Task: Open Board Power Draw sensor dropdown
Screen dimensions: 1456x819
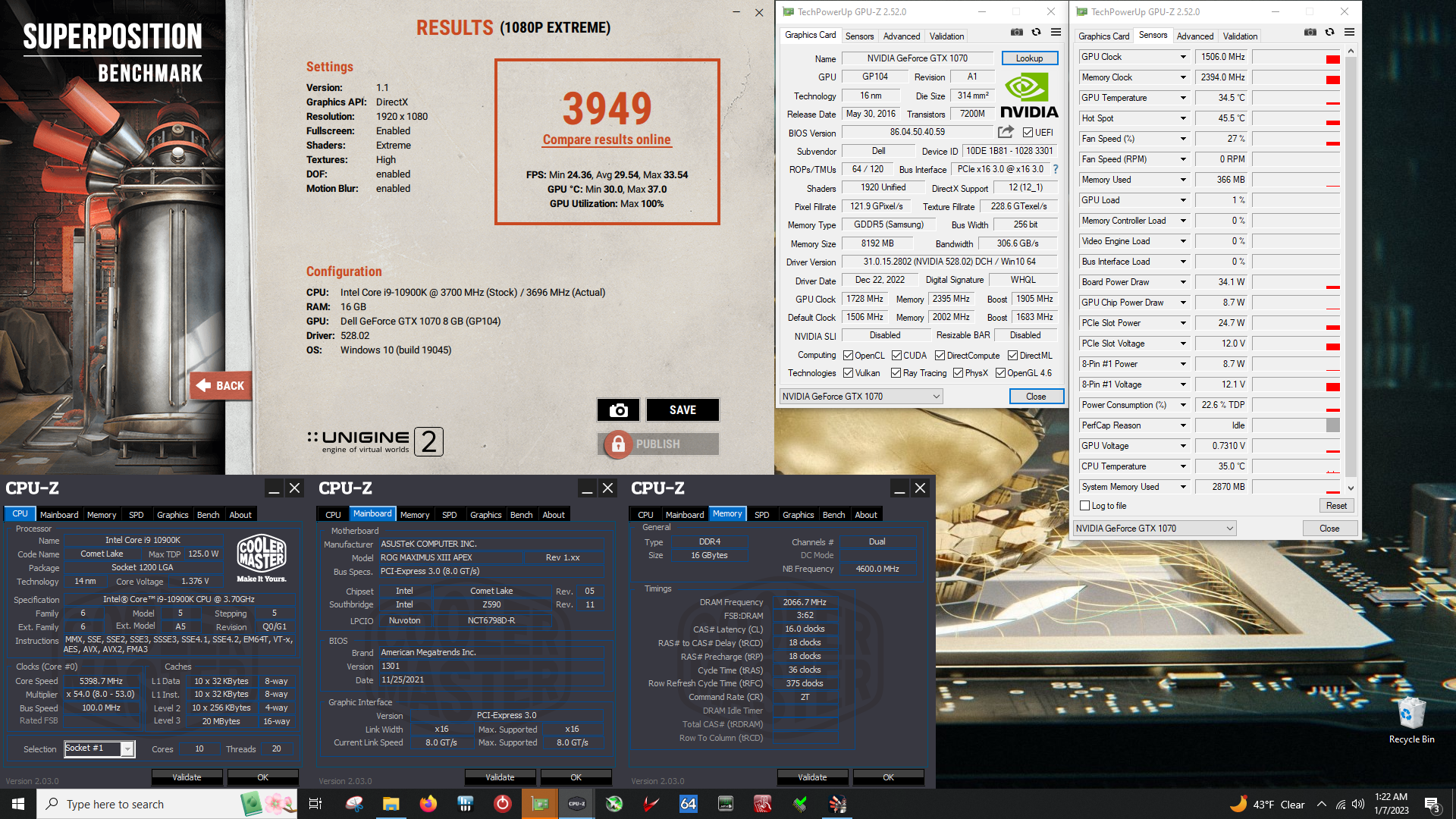Action: pyautogui.click(x=1183, y=282)
